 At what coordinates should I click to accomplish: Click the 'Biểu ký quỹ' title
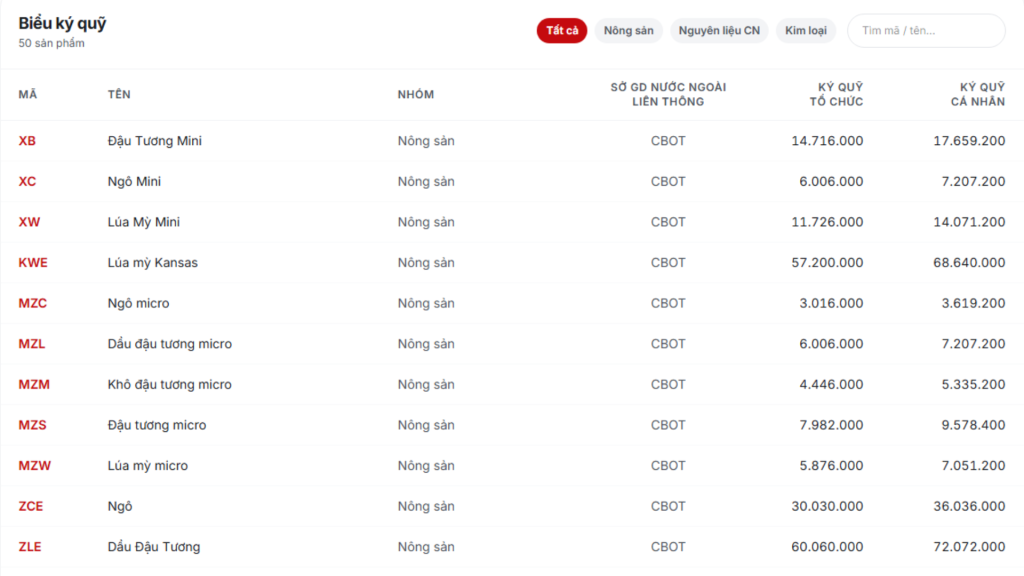coord(62,24)
